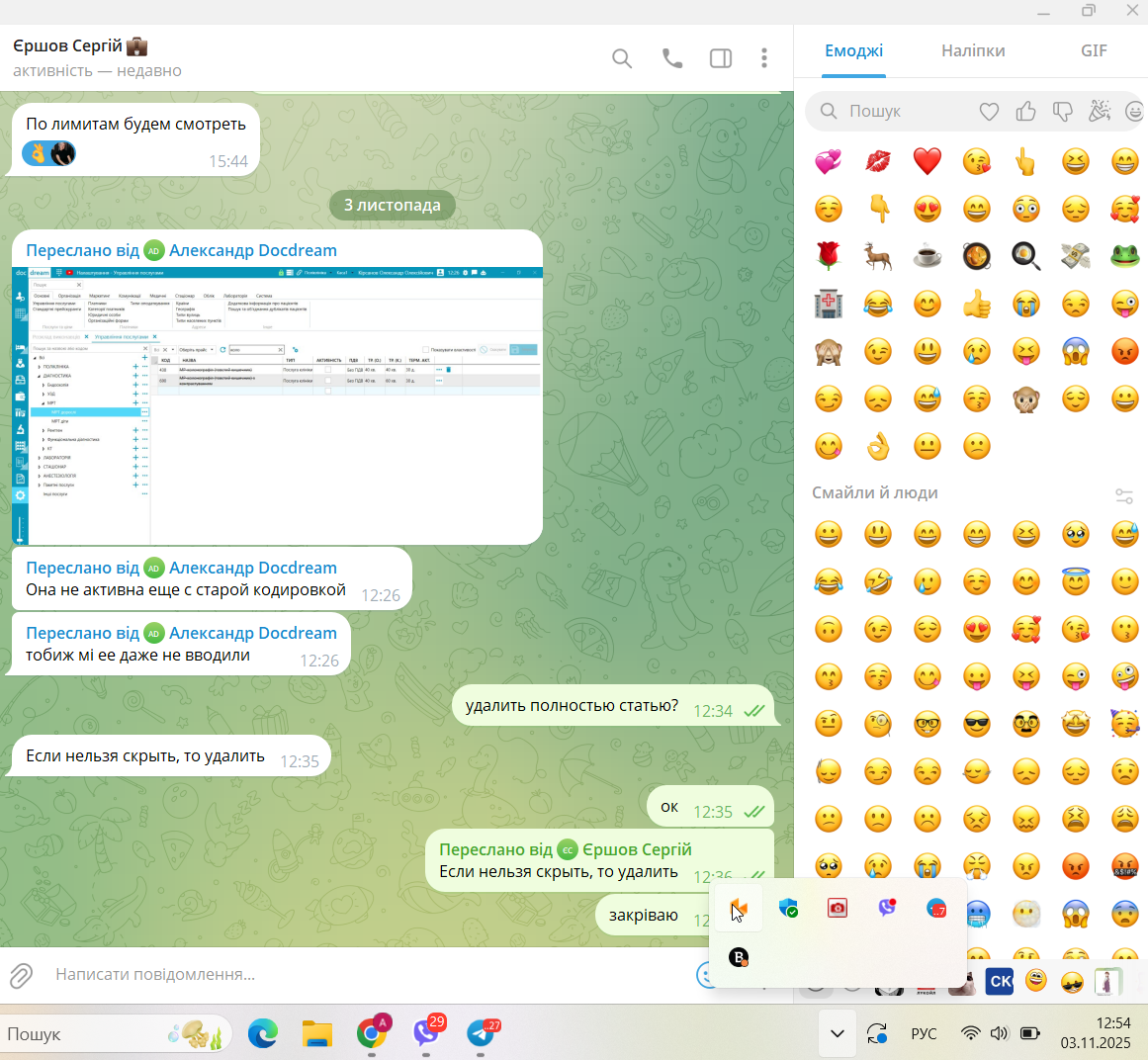Screen dimensions: 1148x1060
Task: Select message 'удалить полностью статью?'
Action: point(613,706)
